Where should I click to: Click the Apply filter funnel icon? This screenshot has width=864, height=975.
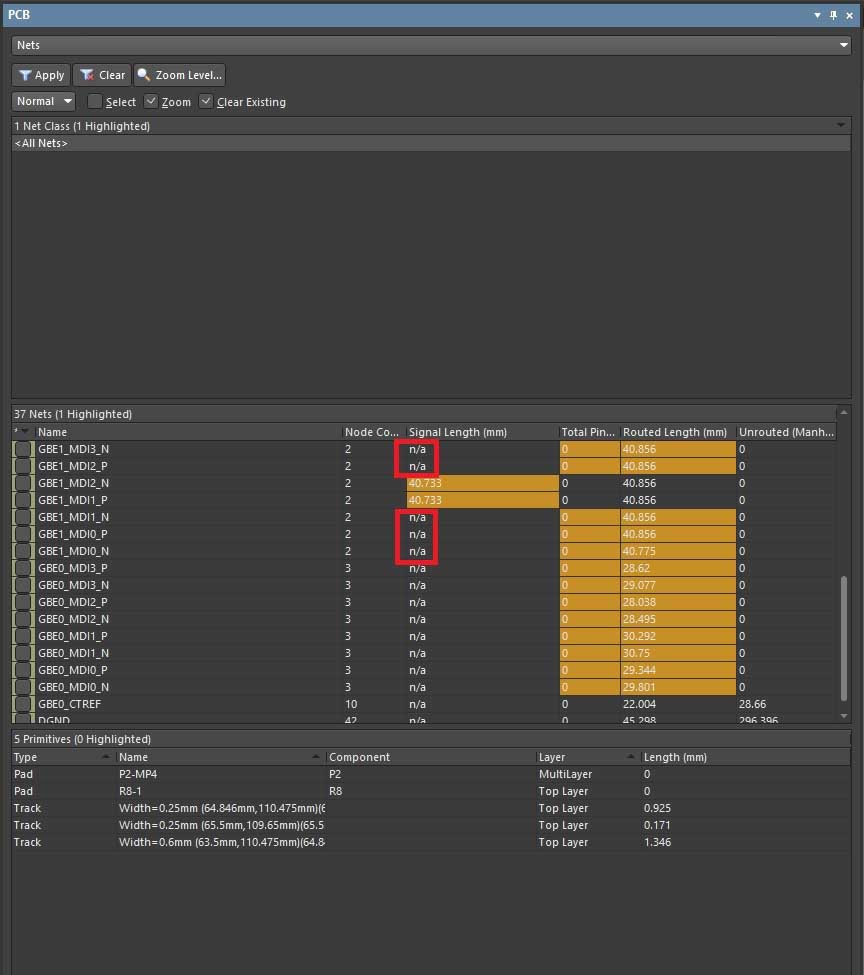26,75
